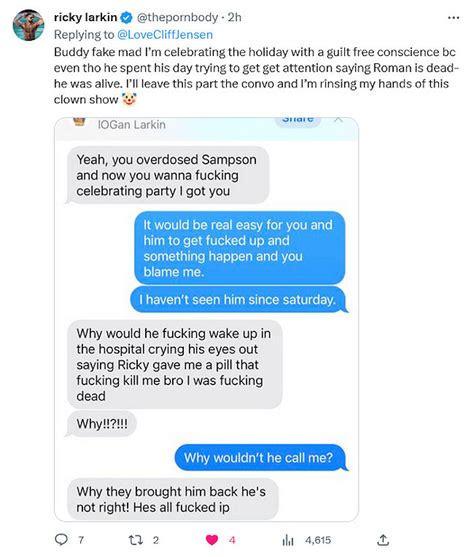
Task: Click the clown emoji in the tweet
Action: pos(129,99)
